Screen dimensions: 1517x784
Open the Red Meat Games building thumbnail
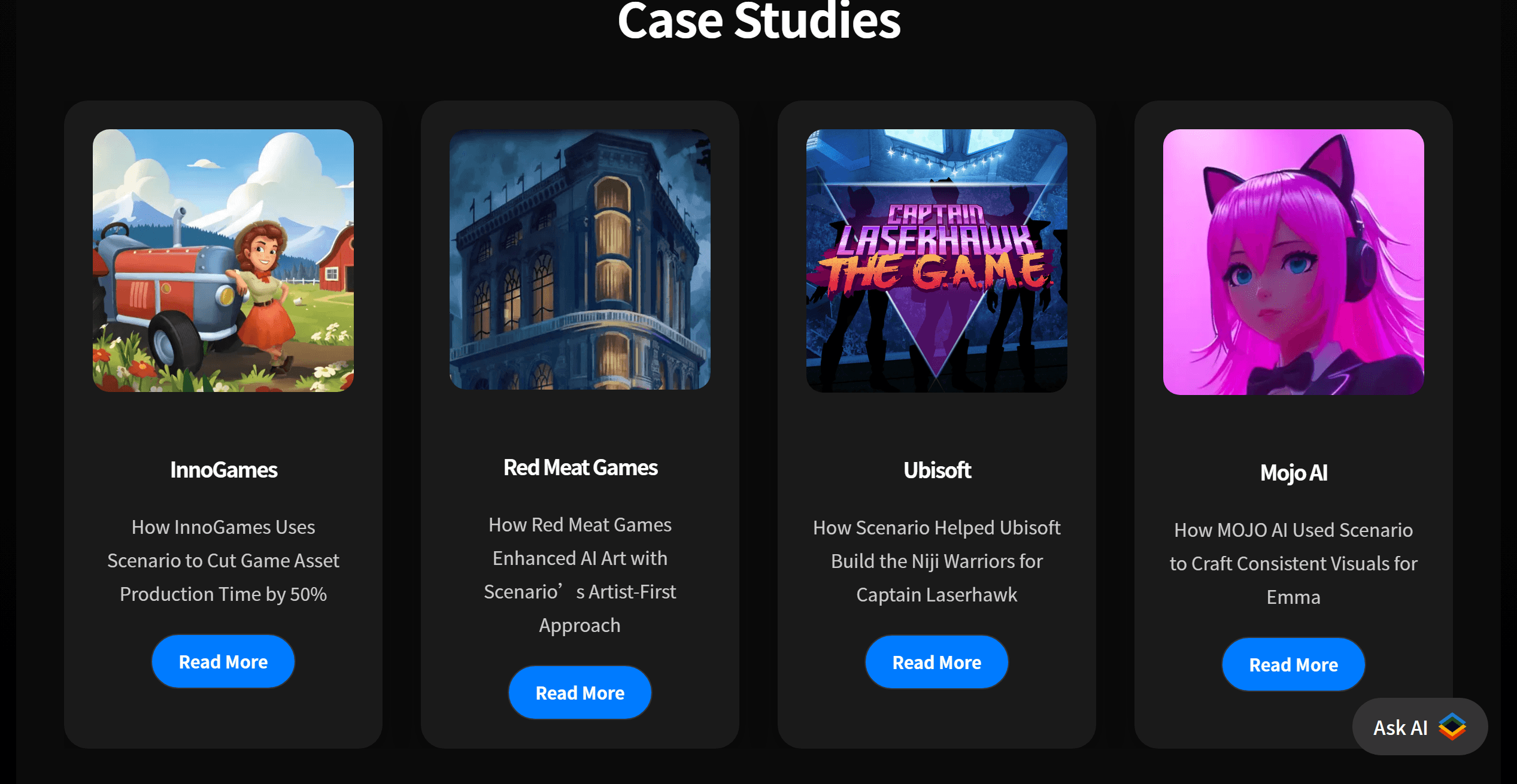tap(580, 259)
